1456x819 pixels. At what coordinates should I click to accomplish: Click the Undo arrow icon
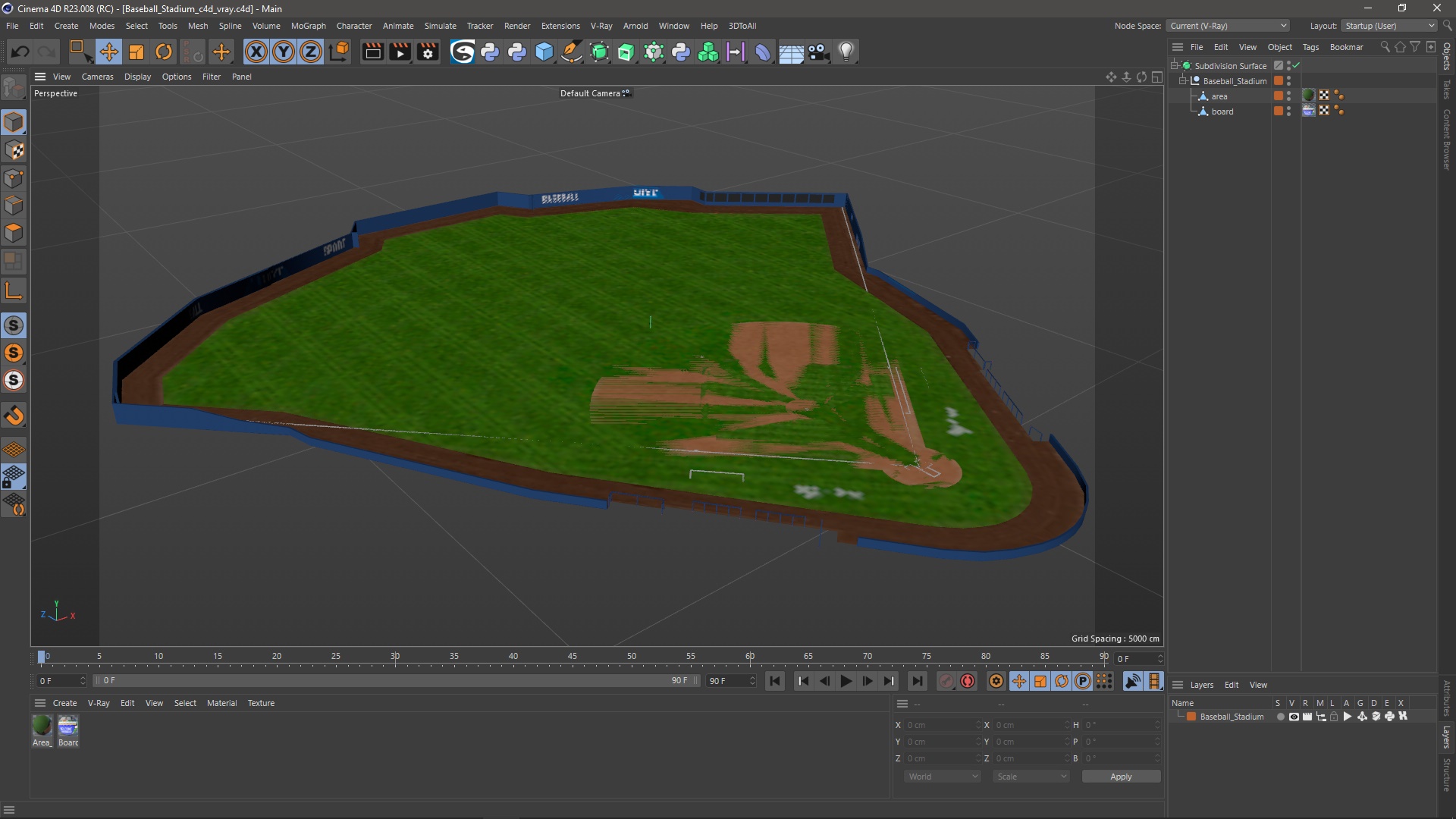(x=20, y=52)
